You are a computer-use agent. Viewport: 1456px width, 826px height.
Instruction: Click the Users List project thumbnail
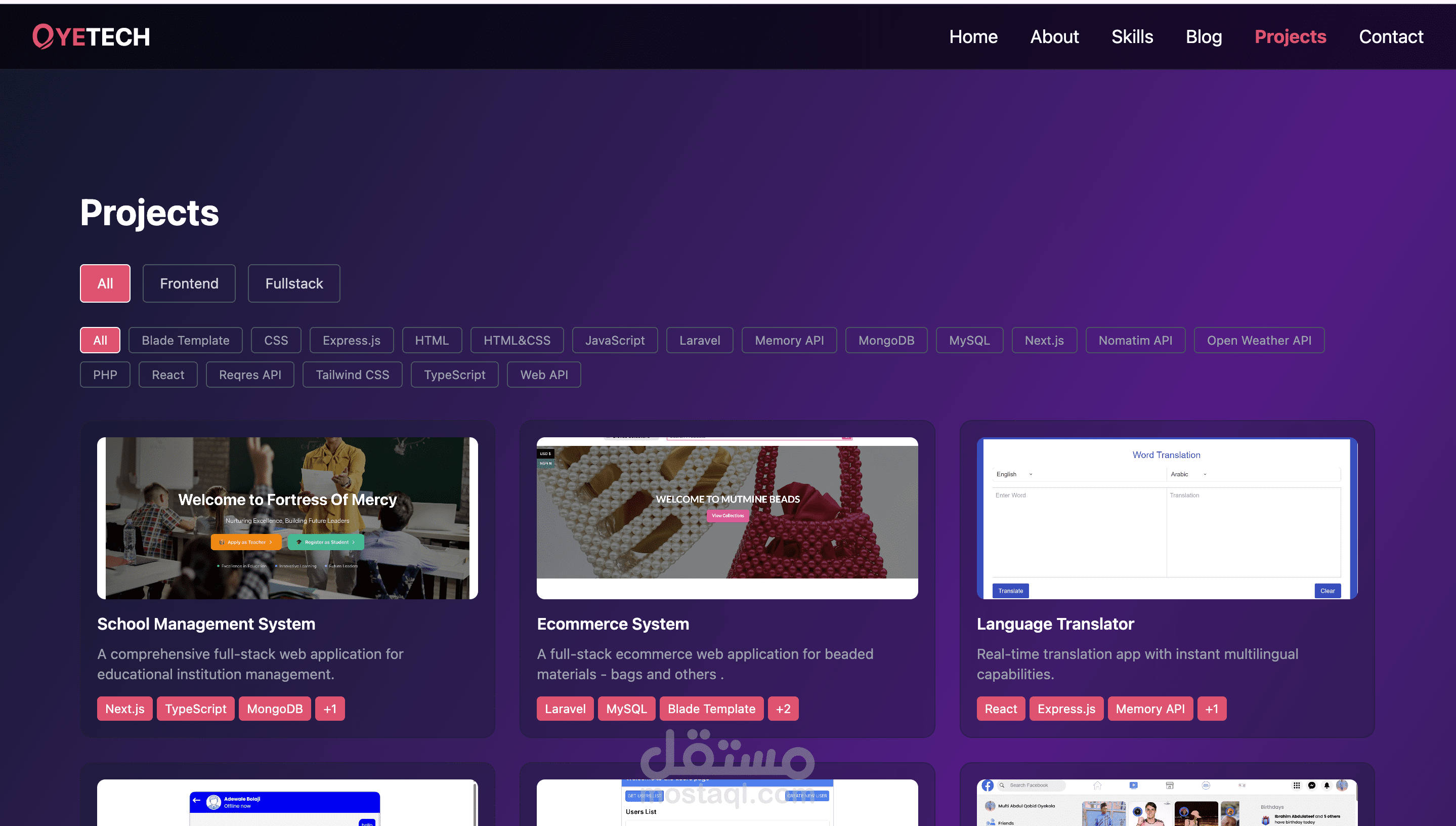point(727,803)
